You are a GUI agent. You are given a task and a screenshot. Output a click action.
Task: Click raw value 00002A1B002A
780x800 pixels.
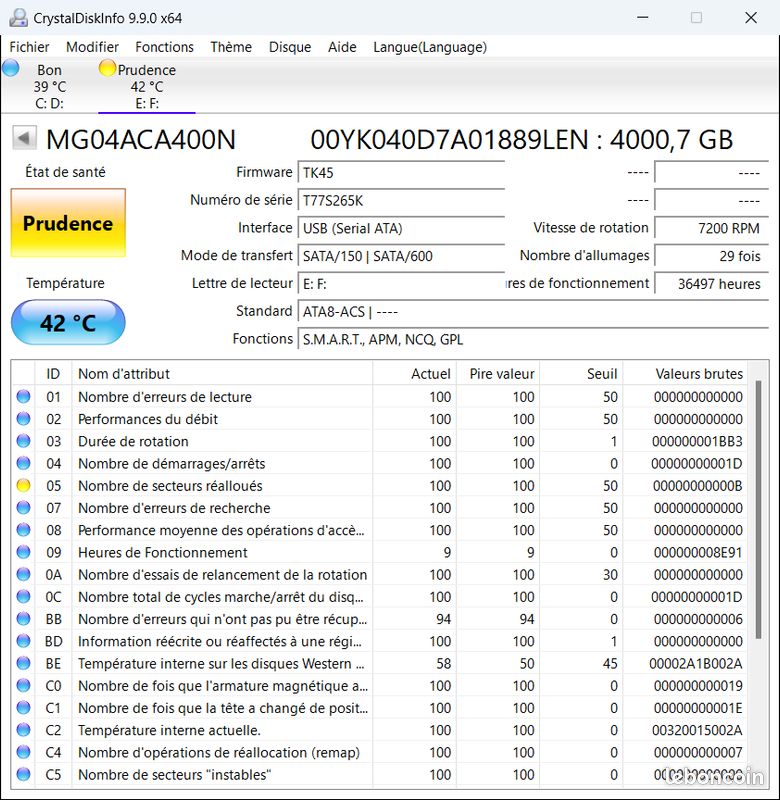click(695, 663)
